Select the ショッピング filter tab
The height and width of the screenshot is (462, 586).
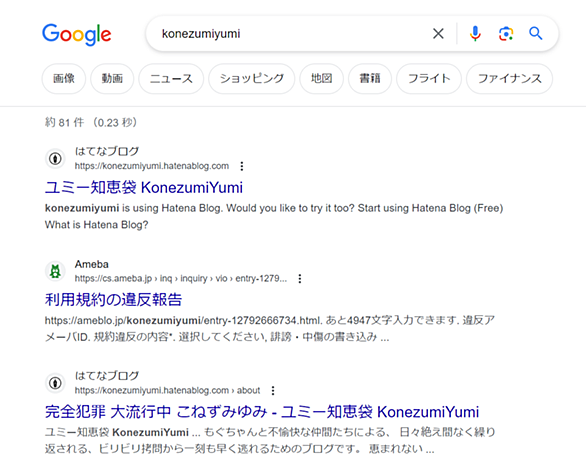pyautogui.click(x=252, y=78)
